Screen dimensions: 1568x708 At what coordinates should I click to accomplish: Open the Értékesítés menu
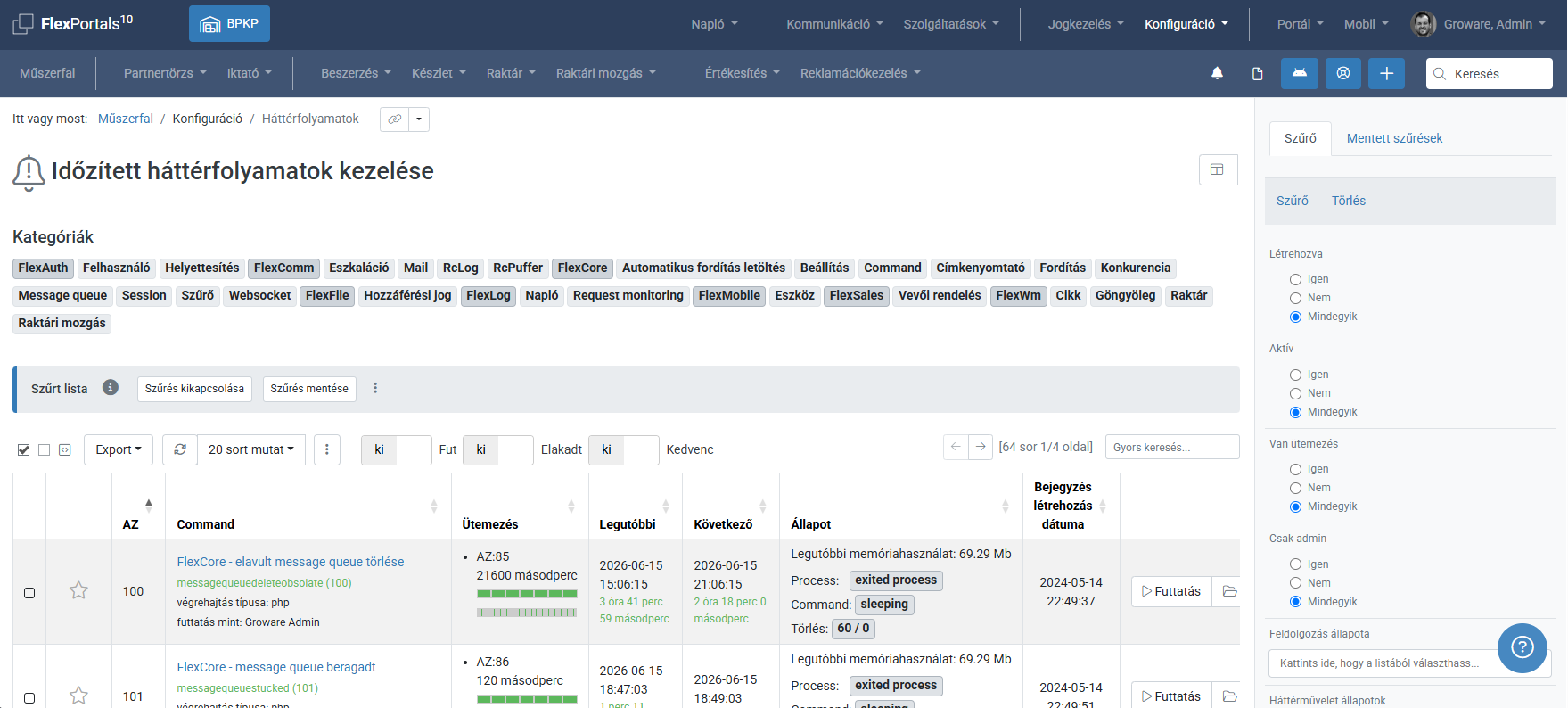coord(743,73)
